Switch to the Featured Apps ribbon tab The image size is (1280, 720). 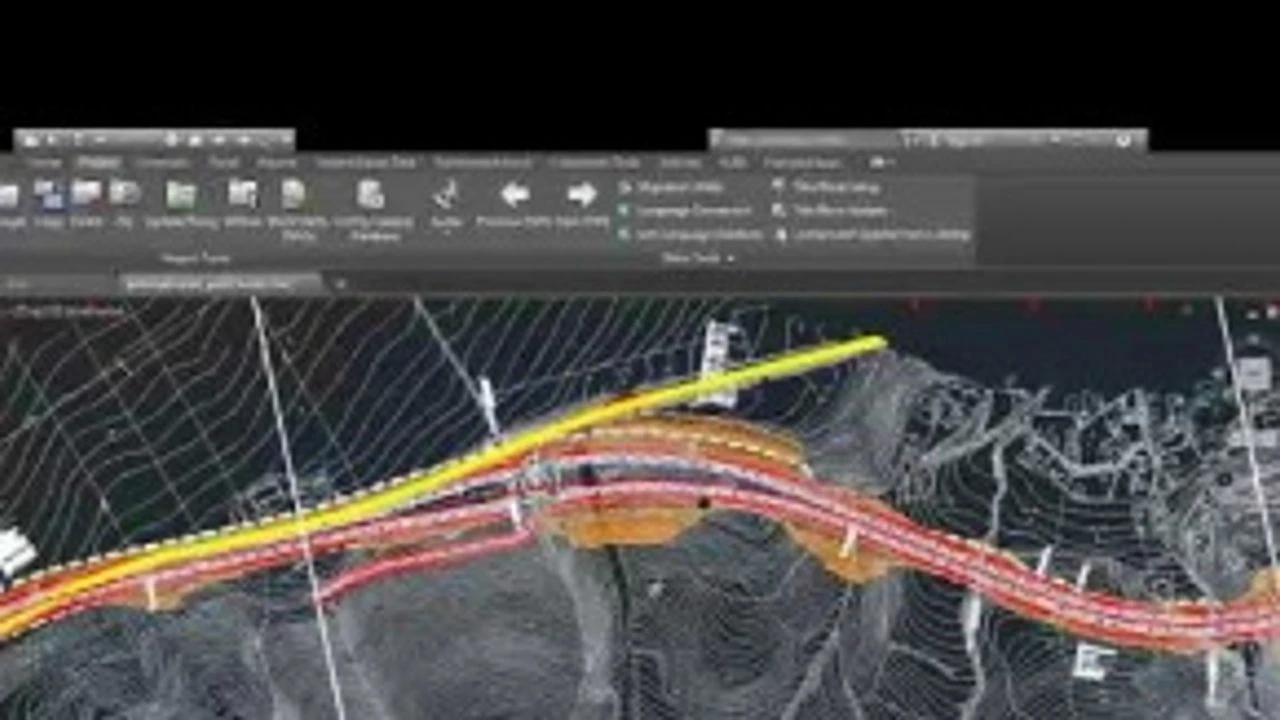[x=802, y=162]
